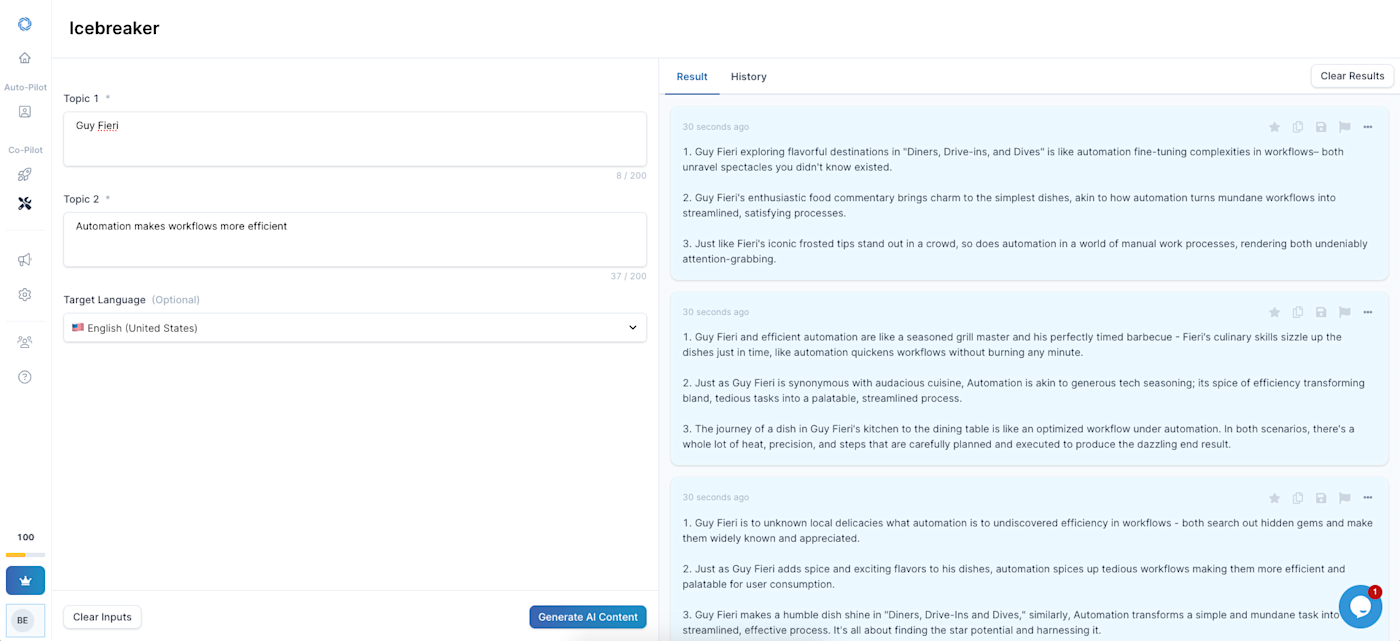Switch to the History tab
The width and height of the screenshot is (1400, 641).
[749, 77]
